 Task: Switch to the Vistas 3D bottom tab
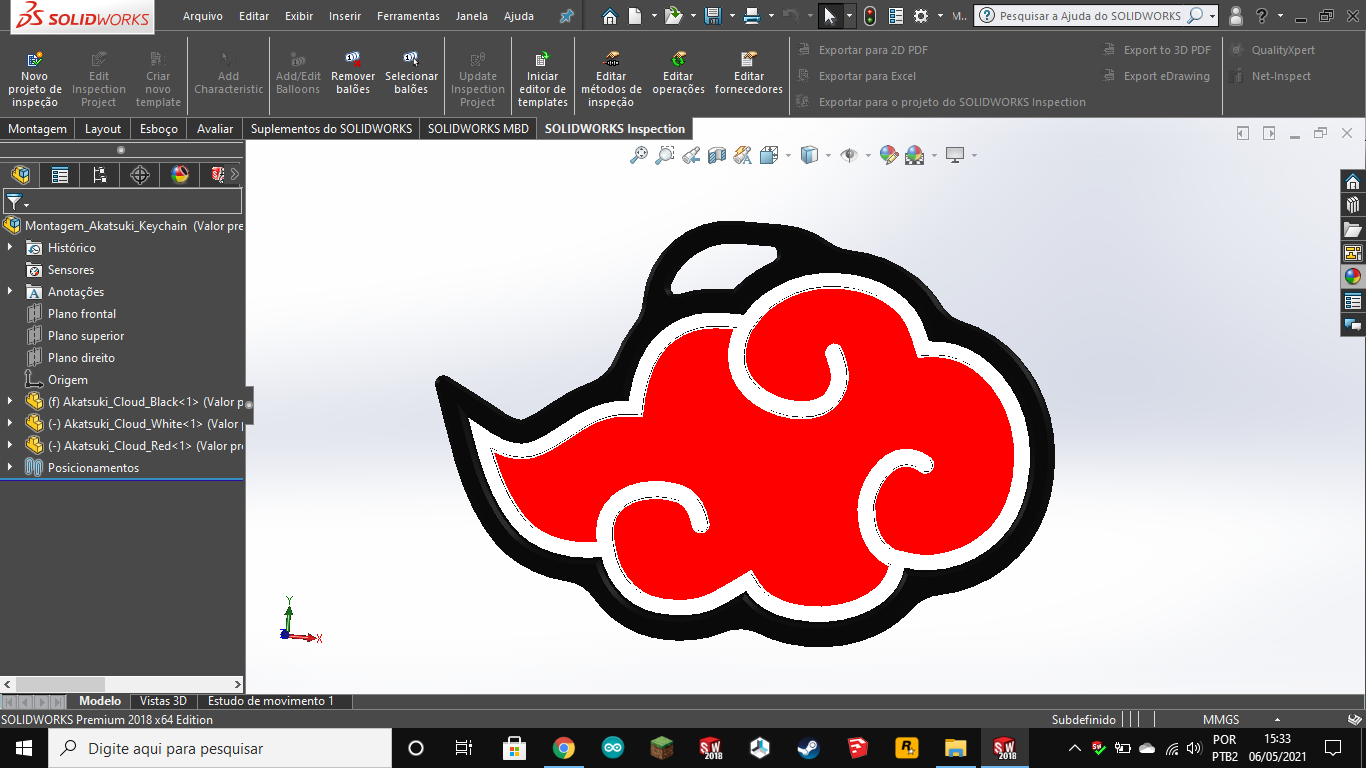(x=163, y=701)
